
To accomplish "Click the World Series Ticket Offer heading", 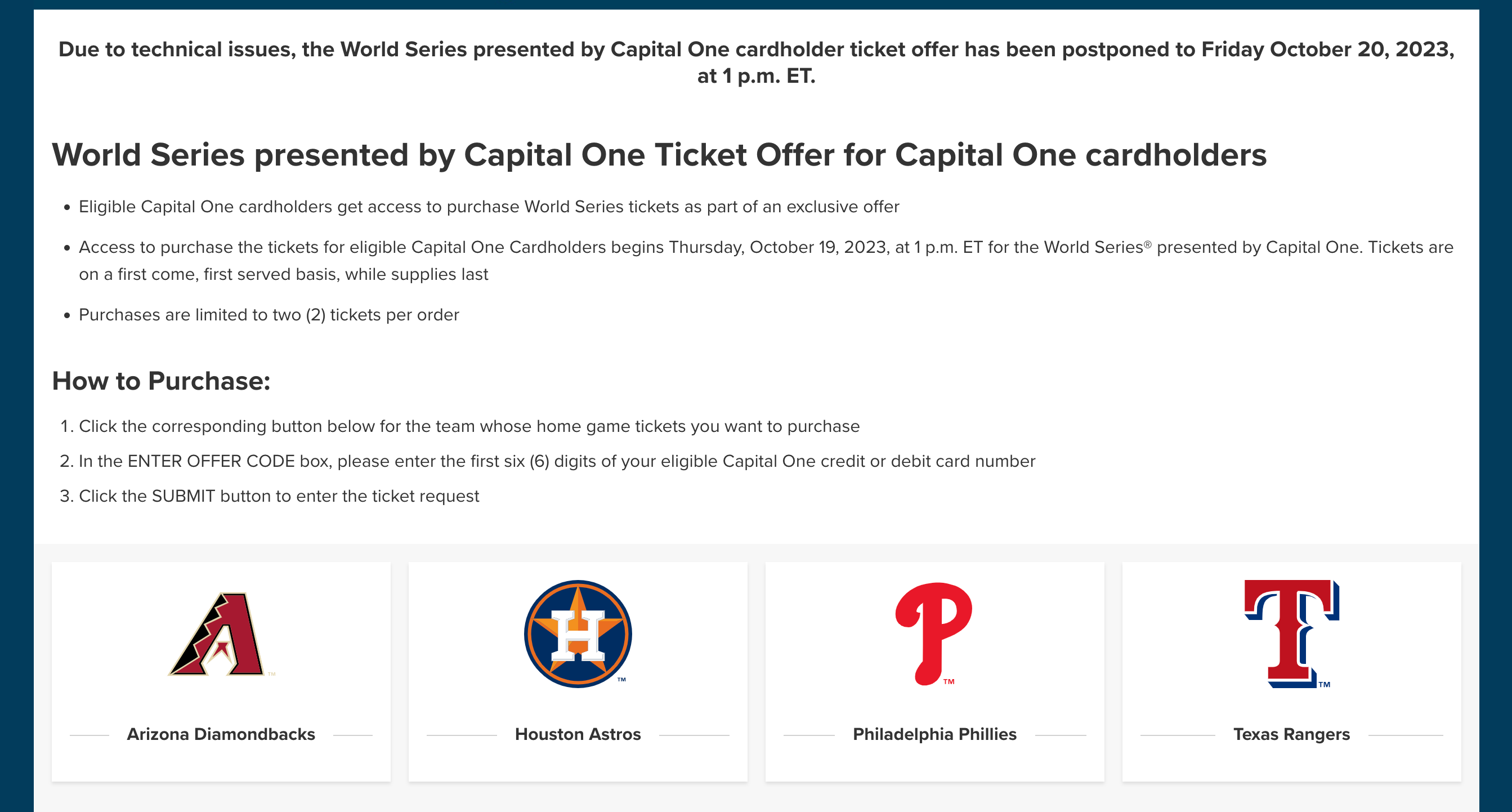I will coord(659,155).
